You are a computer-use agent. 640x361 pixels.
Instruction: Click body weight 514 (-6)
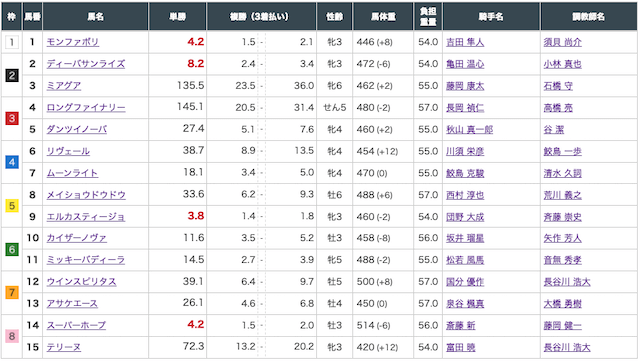[x=374, y=325]
